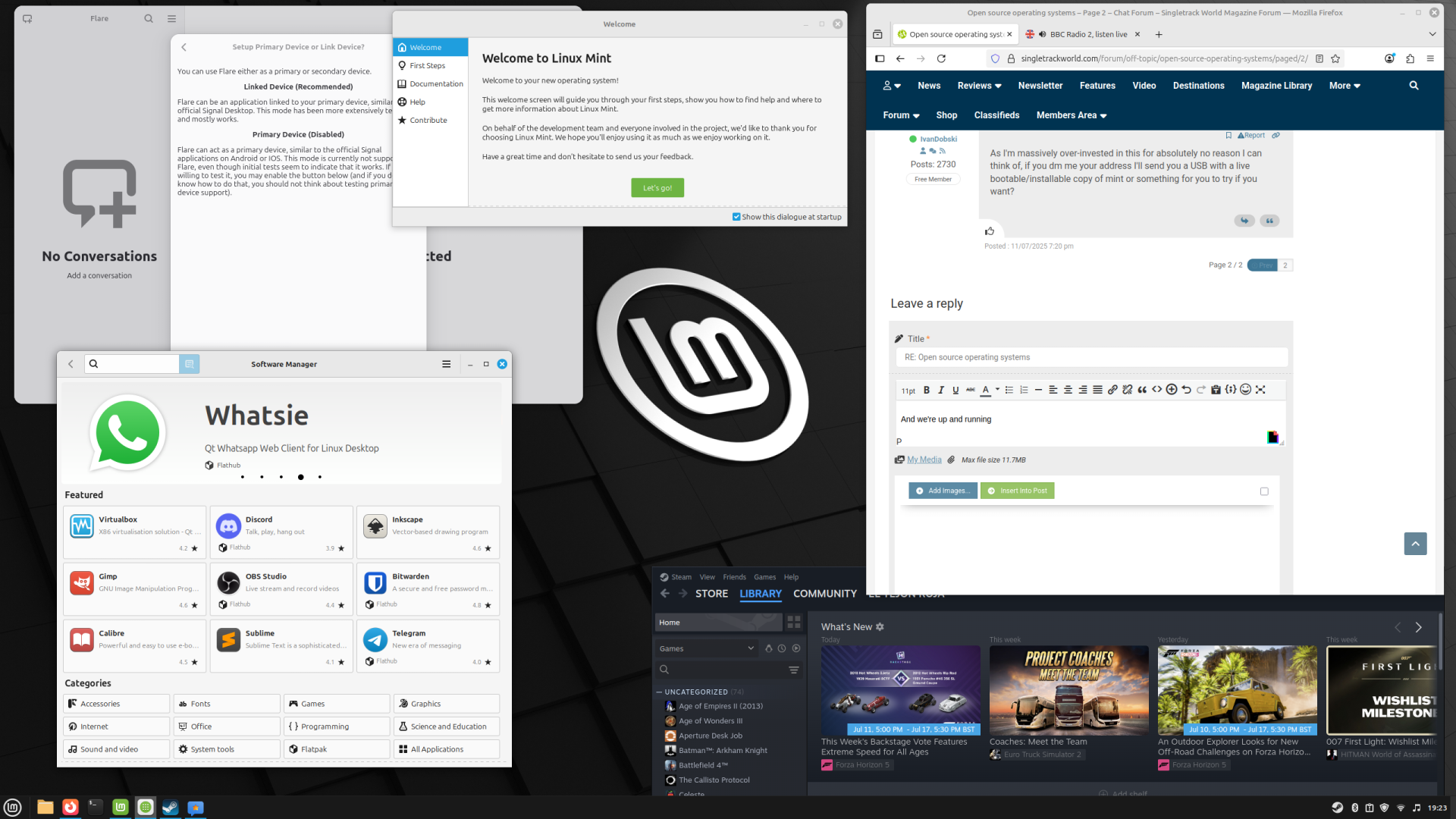This screenshot has width=1456, height=819.
Task: Mute the BBC Radio 2 tab audio
Action: click(x=1043, y=34)
